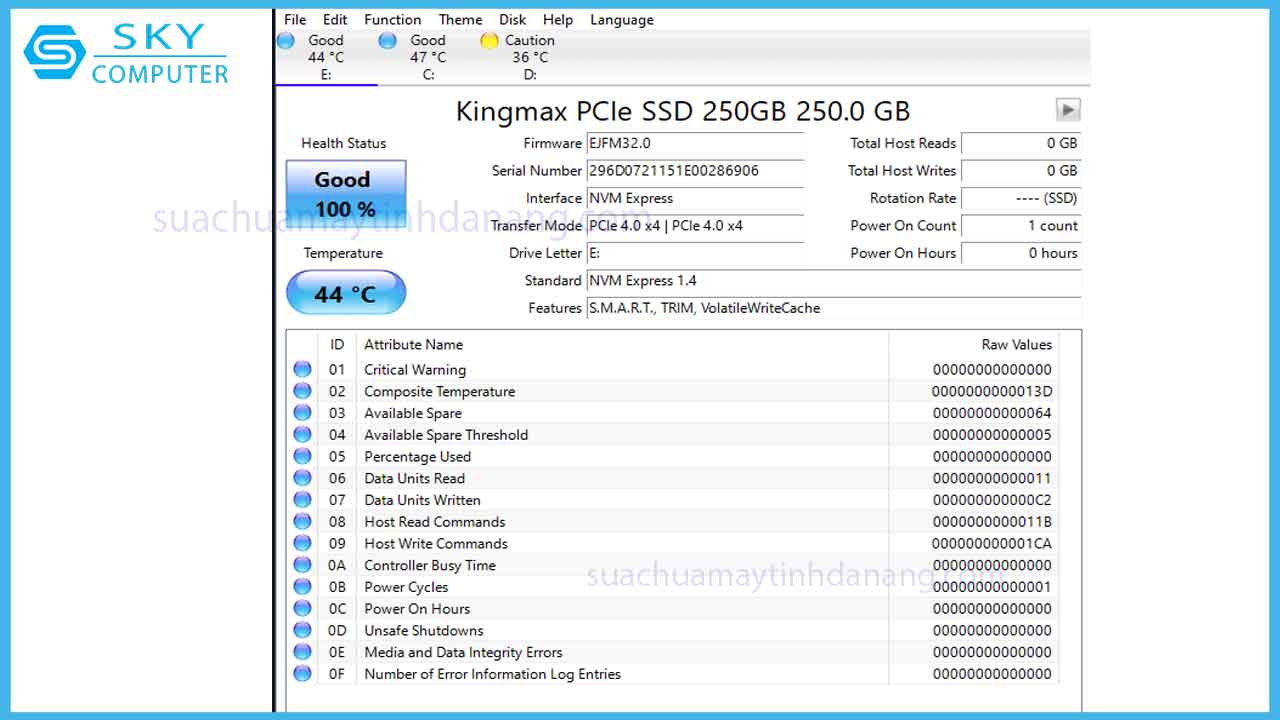Click the next-drive arrow beside the SSD title
The height and width of the screenshot is (720, 1280).
1069,109
